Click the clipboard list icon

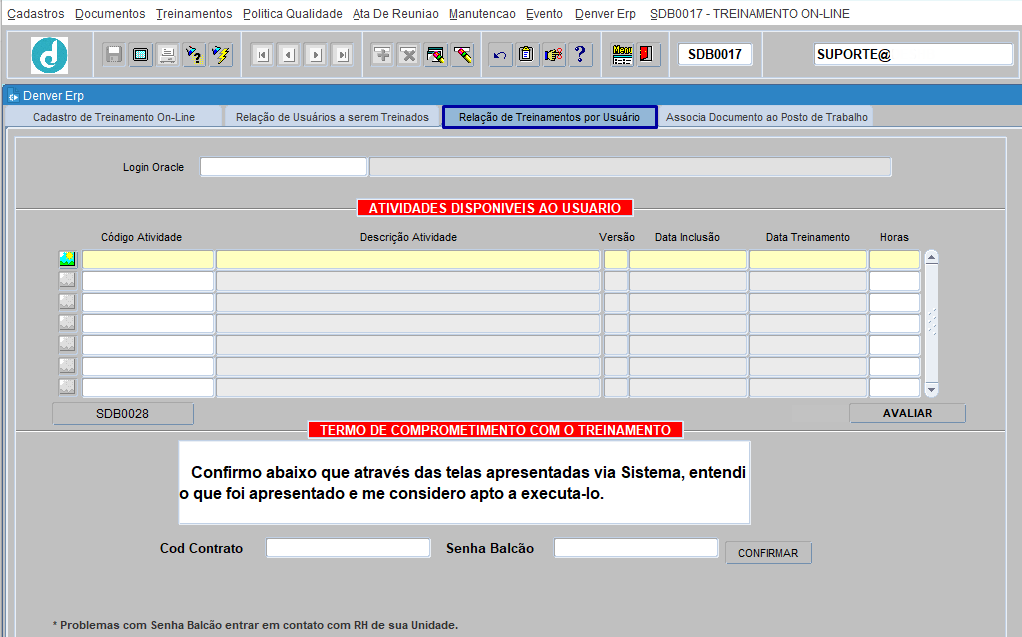[527, 55]
